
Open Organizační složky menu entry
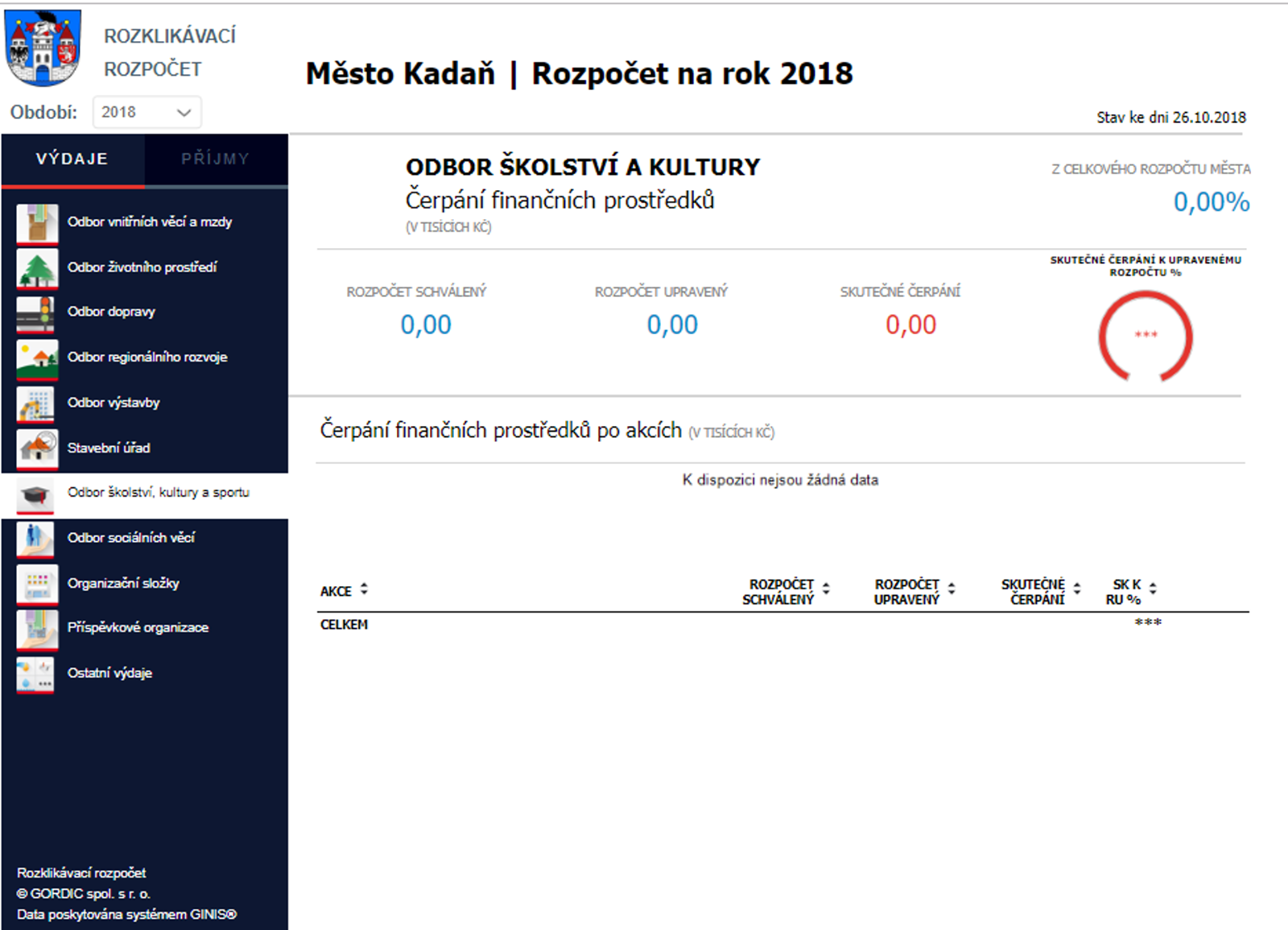pos(123,583)
